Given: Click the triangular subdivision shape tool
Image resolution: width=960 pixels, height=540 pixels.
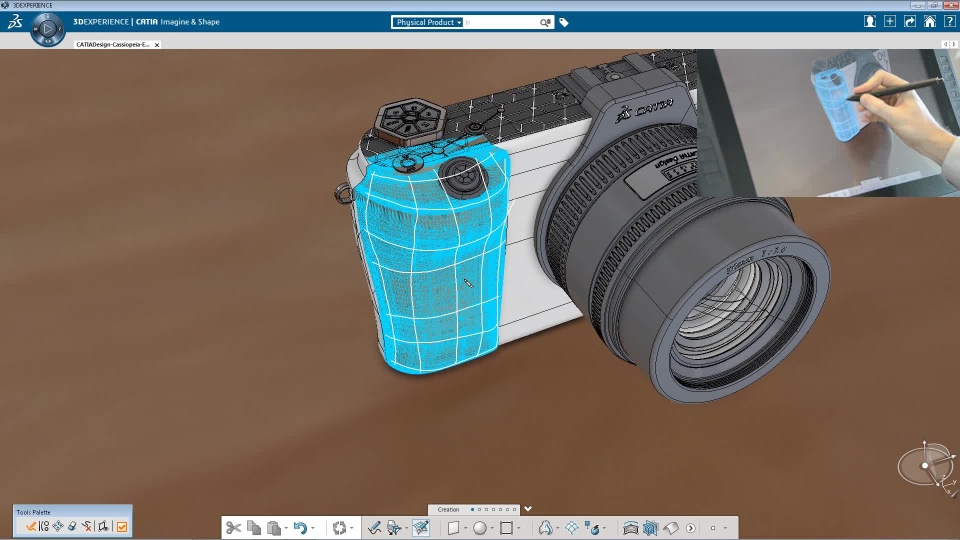Looking at the screenshot, I should 545,528.
